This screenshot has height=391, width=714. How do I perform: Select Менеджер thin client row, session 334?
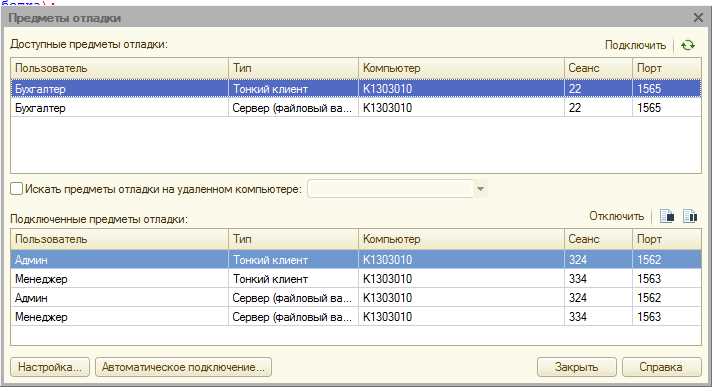tap(356, 279)
